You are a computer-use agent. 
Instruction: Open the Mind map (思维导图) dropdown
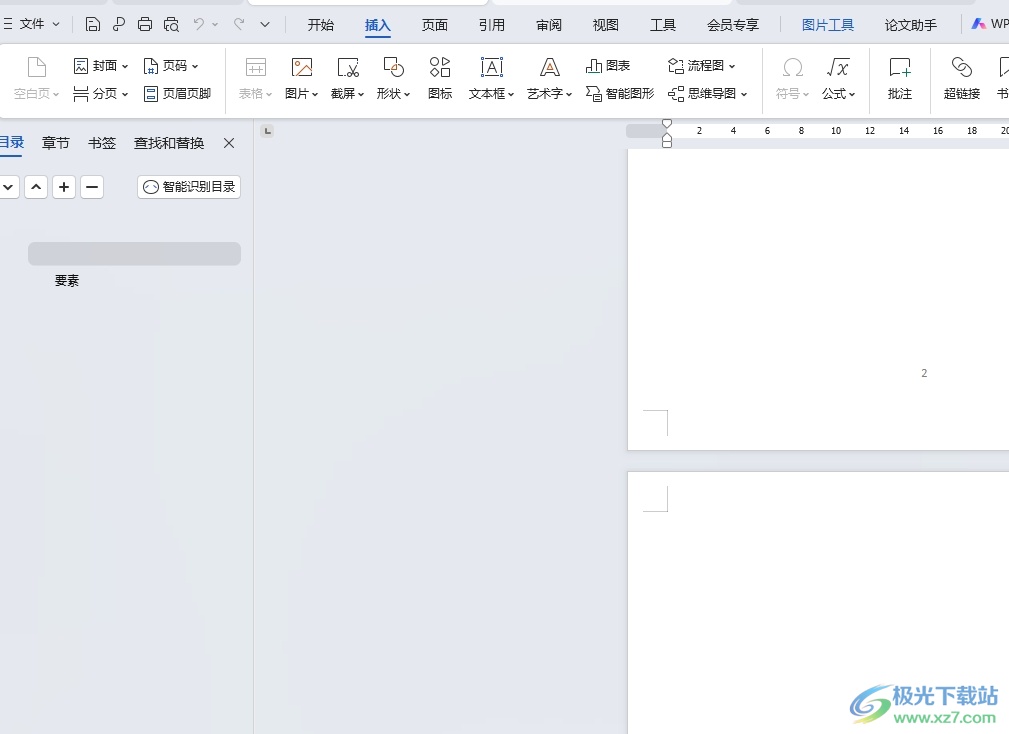(707, 94)
